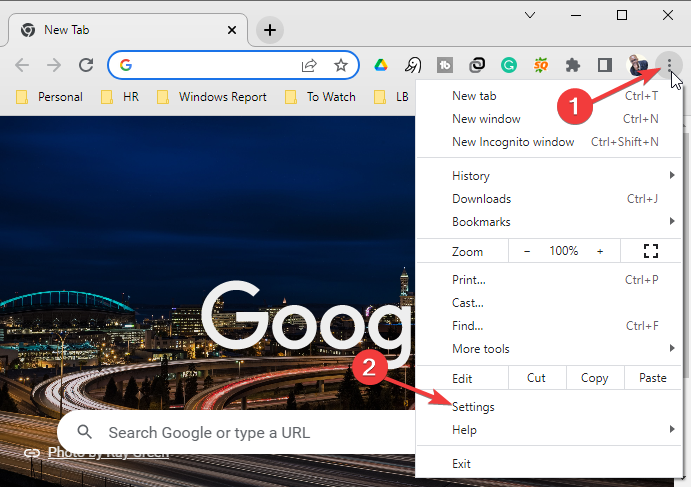Viewport: 691px width, 487px height.
Task: Open the Windows Report bookmarks folder
Action: [212, 97]
